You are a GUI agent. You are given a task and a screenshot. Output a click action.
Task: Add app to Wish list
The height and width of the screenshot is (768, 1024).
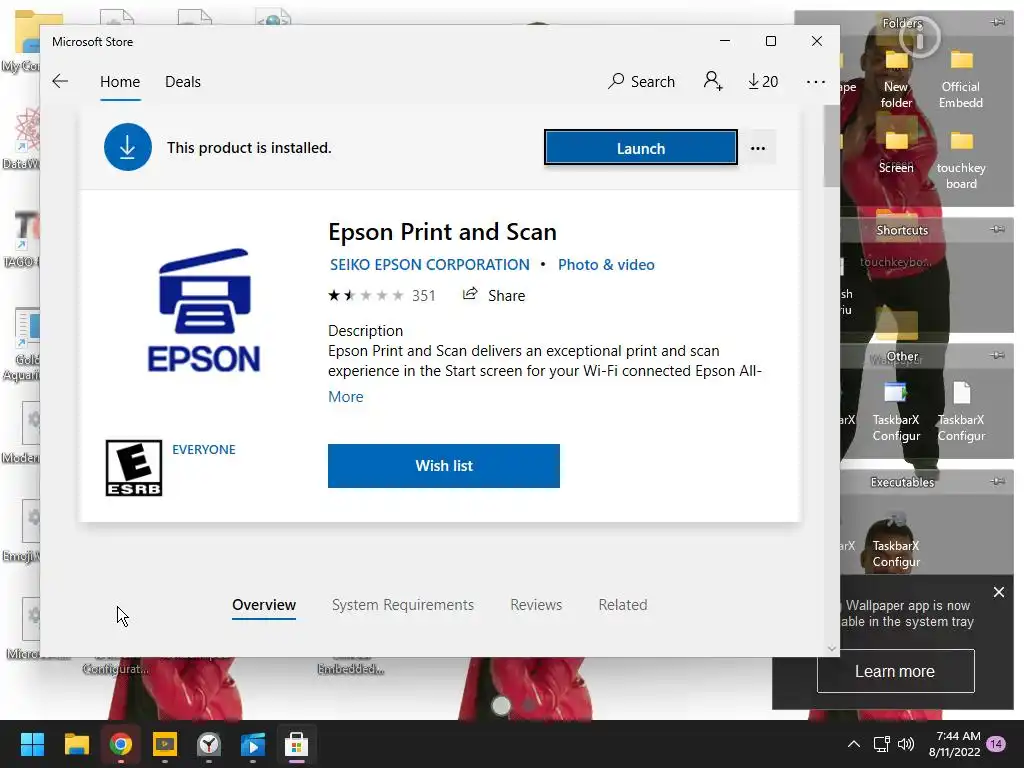click(443, 466)
